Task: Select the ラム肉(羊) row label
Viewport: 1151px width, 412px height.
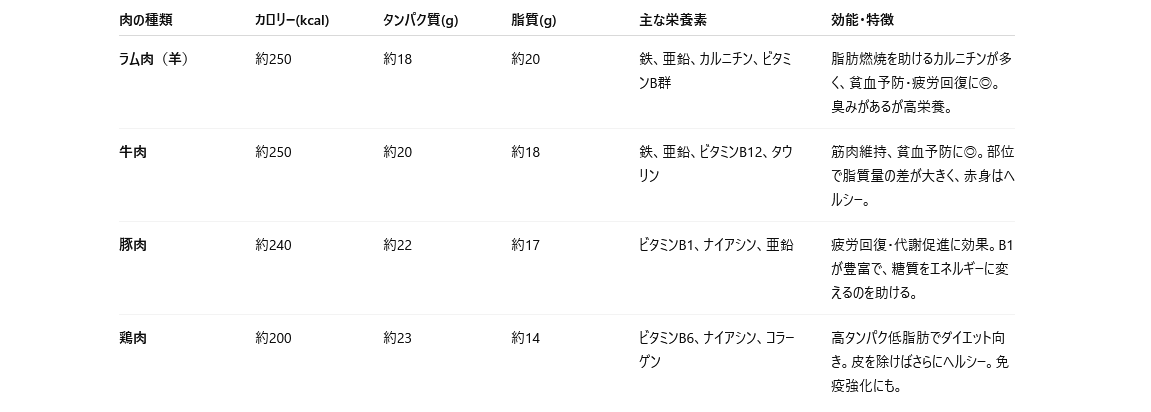Action: 153,59
